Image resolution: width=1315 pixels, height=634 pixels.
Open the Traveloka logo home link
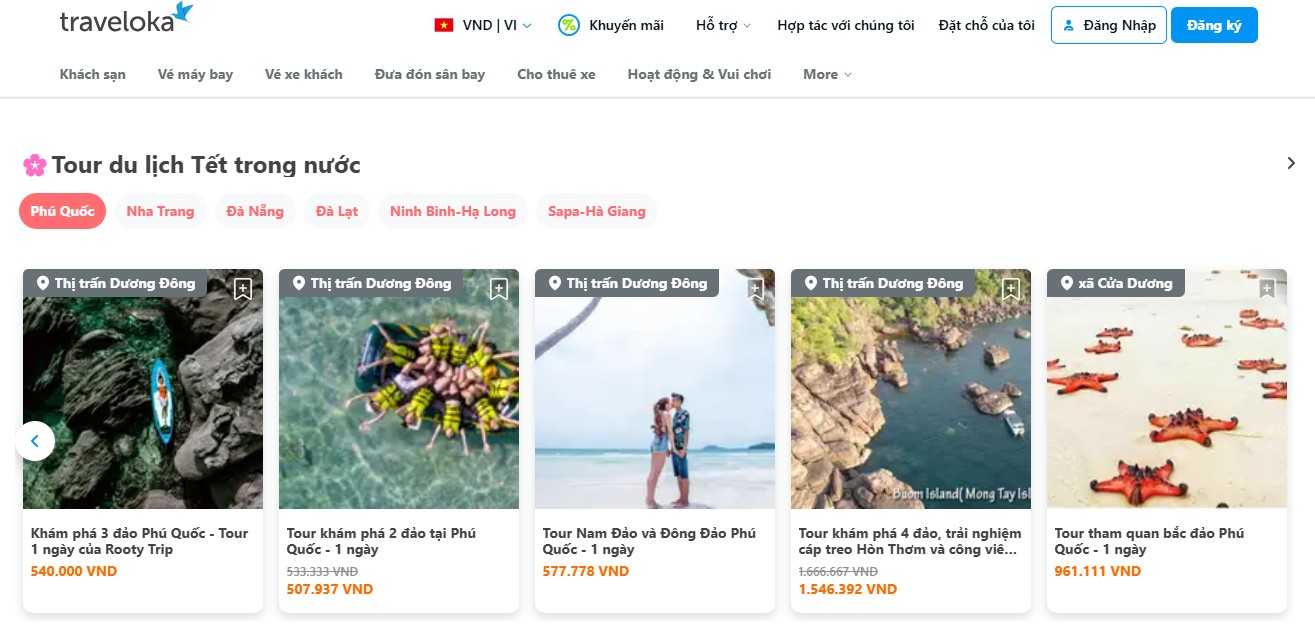[126, 17]
